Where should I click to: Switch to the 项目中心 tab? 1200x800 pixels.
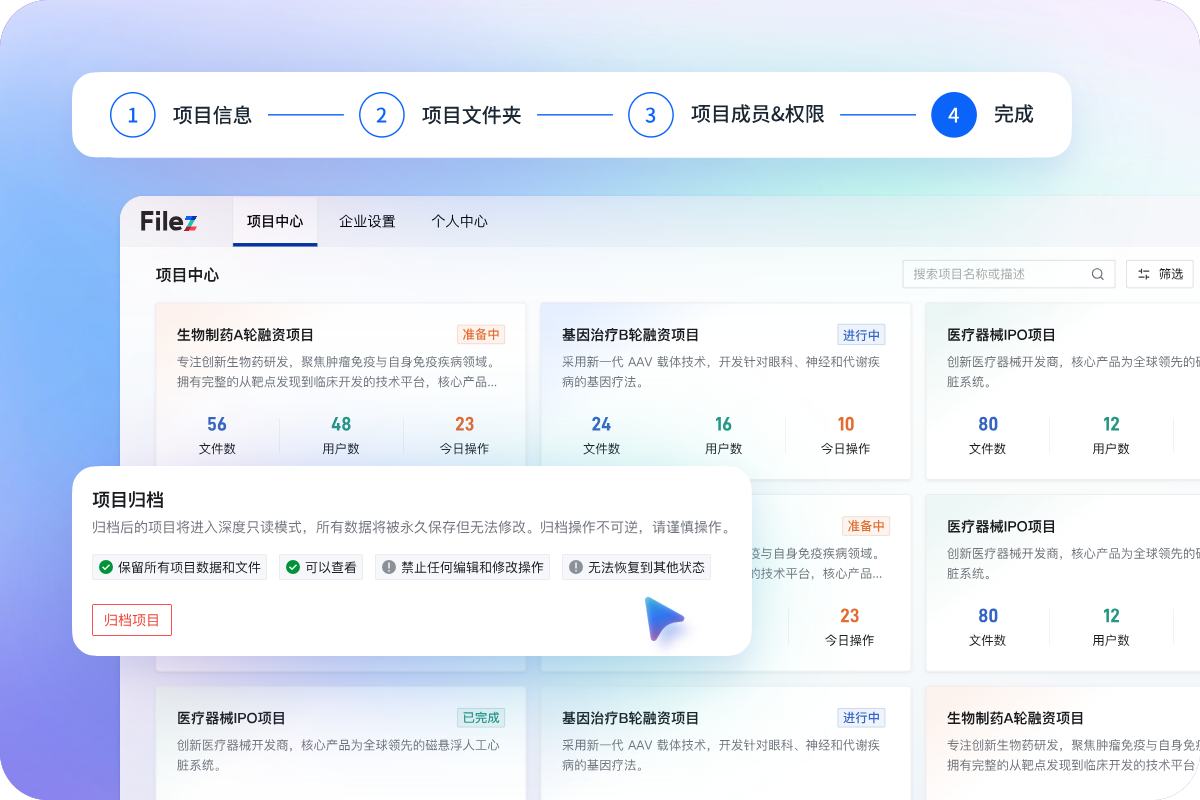point(275,221)
